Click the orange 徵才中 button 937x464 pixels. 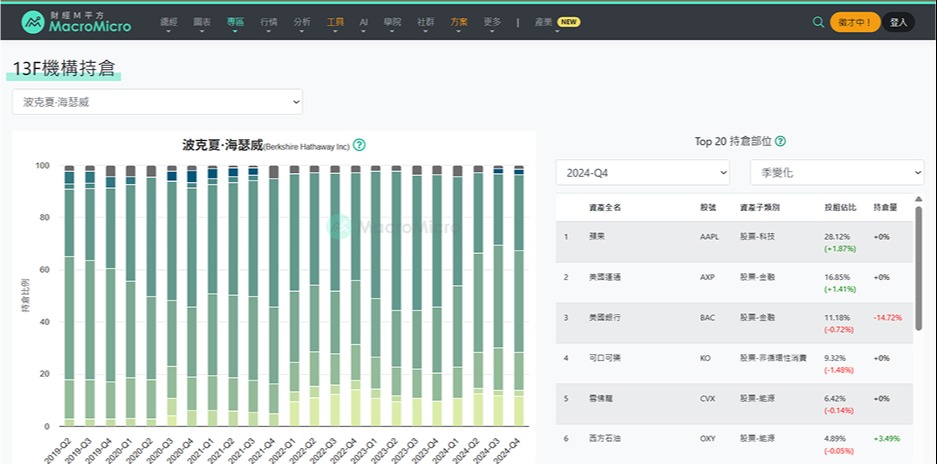pos(855,22)
